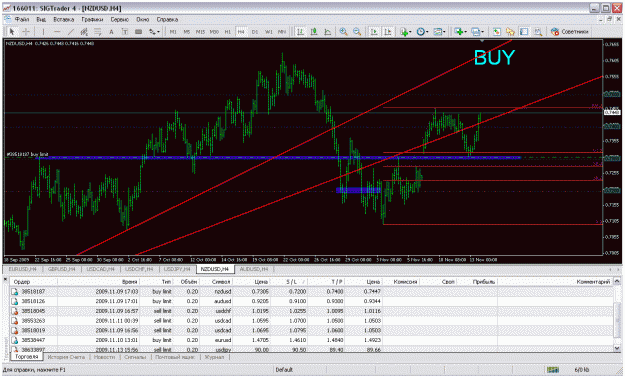Open the Журнал terminal tab
This screenshot has height=376, width=625.
[x=214, y=357]
